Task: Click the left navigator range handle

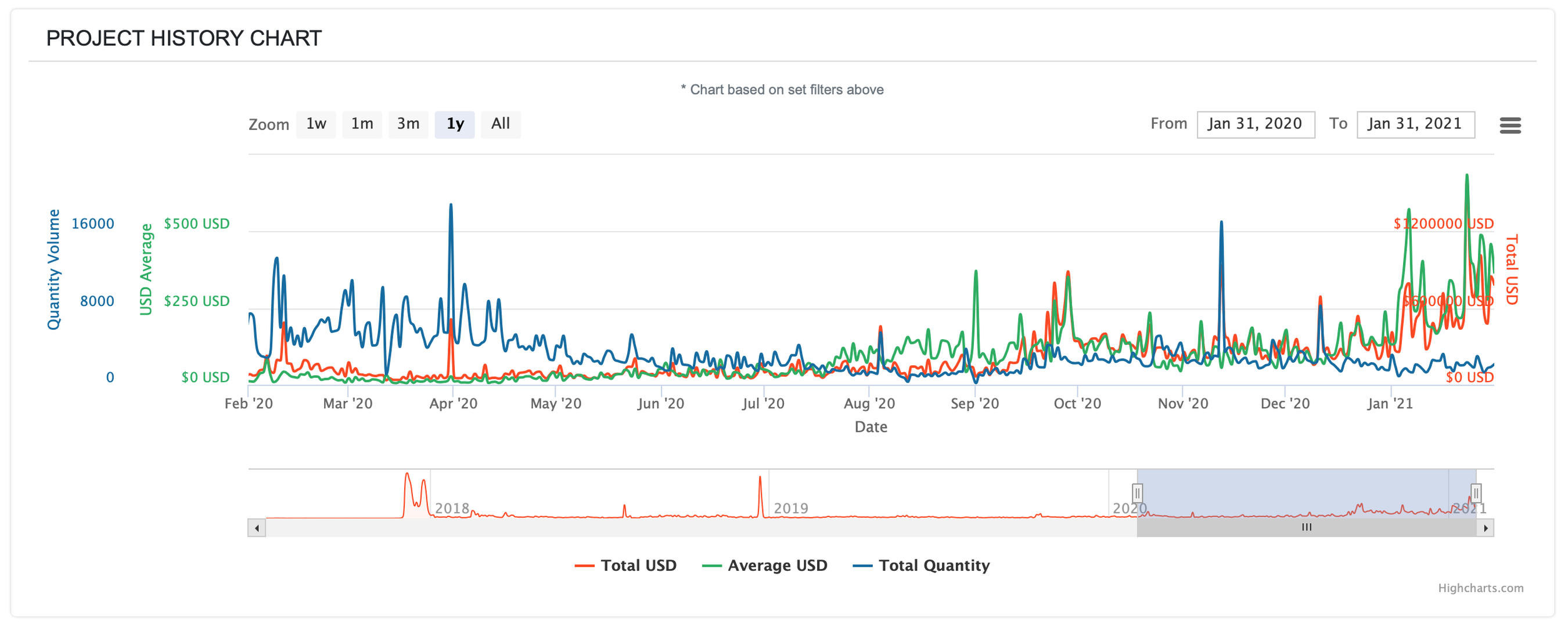Action: click(1137, 492)
